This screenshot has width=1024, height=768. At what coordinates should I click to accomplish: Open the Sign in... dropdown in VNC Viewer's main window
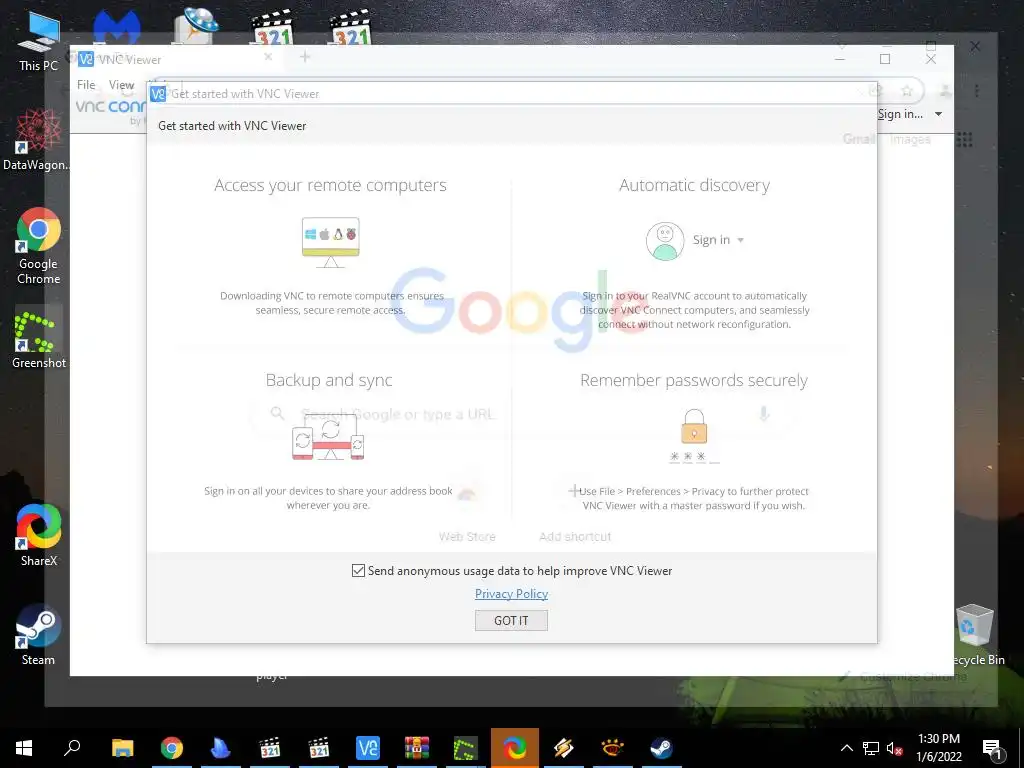click(910, 114)
